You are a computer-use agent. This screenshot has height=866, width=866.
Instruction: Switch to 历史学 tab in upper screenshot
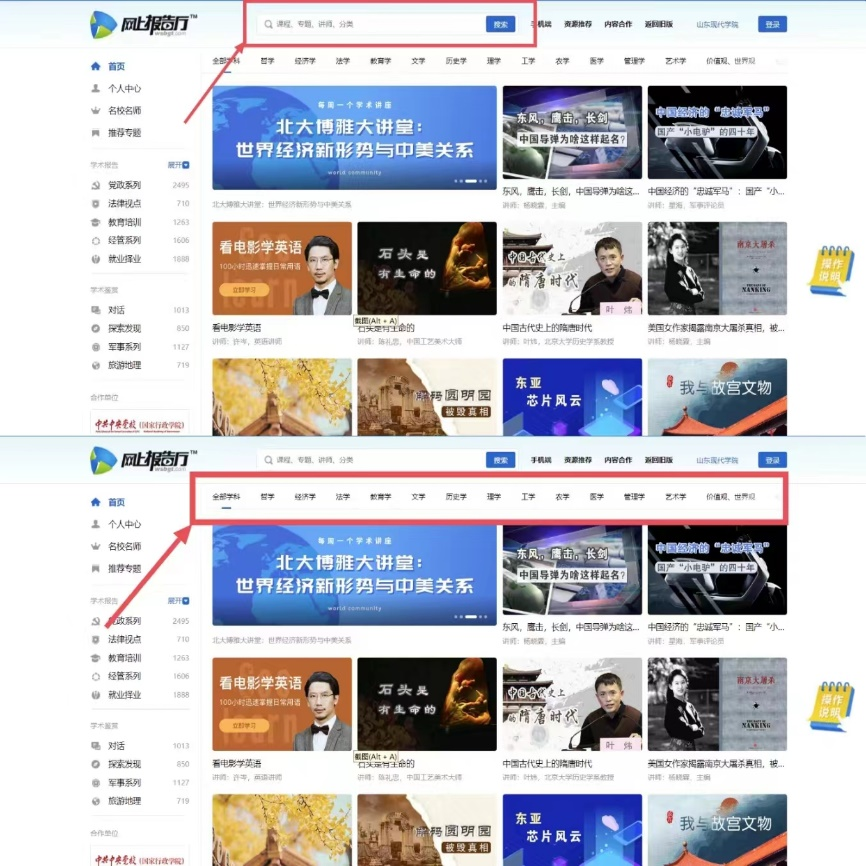(456, 61)
